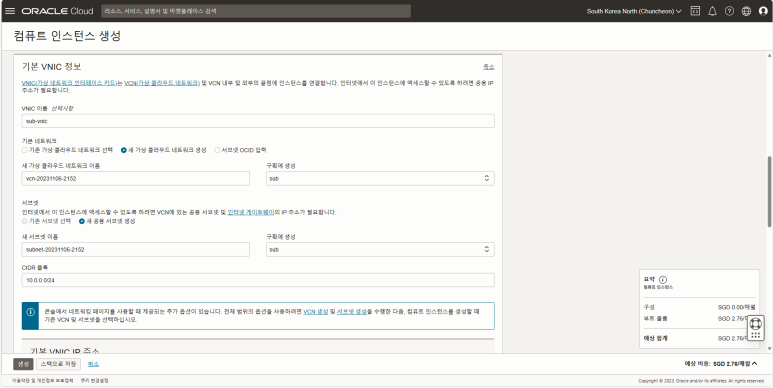Open the Developer Tools Cloud Shell icon
Viewport: 773px width, 388px height.
point(695,11)
